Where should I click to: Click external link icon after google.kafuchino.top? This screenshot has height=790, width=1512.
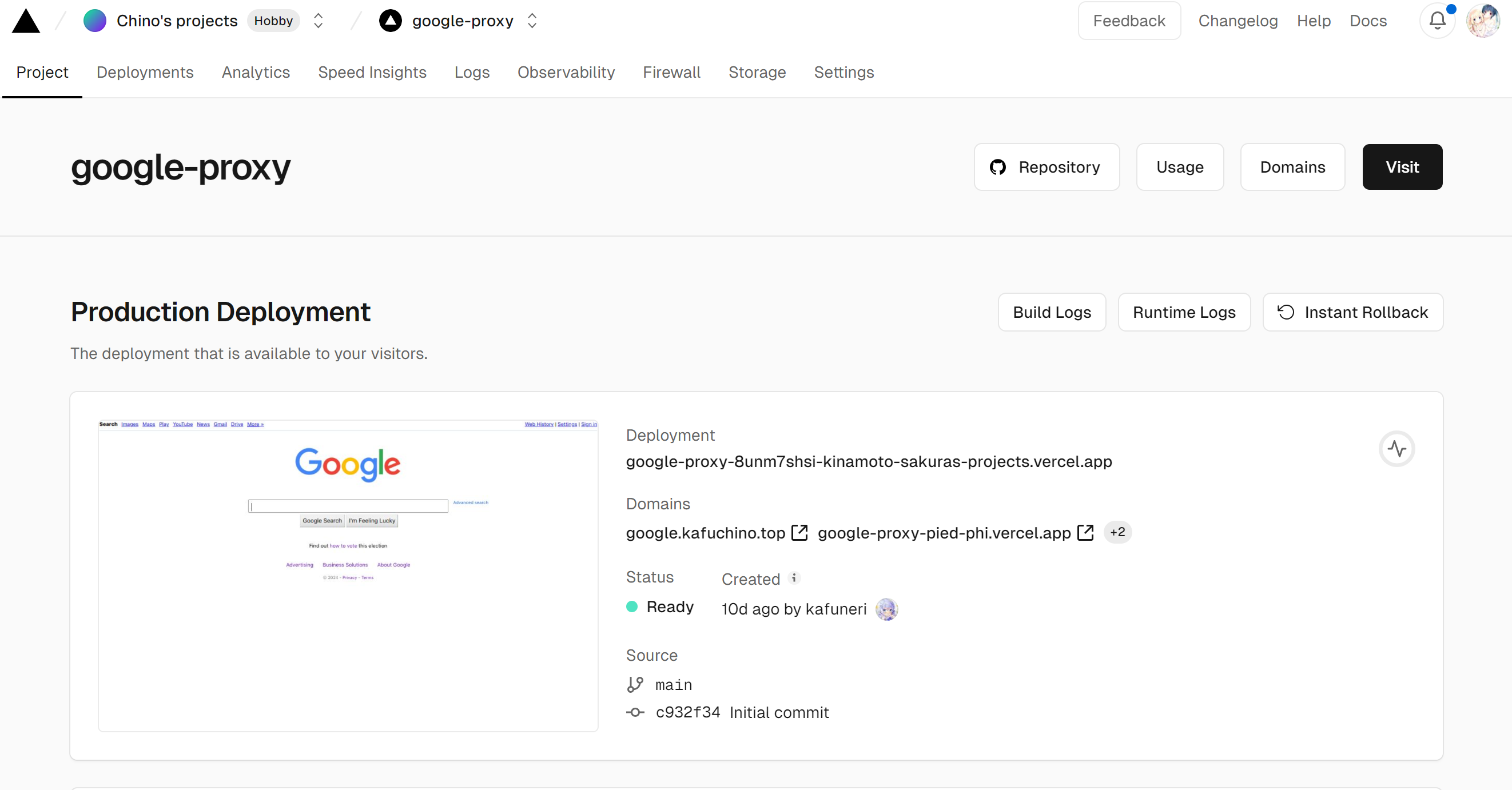[799, 532]
